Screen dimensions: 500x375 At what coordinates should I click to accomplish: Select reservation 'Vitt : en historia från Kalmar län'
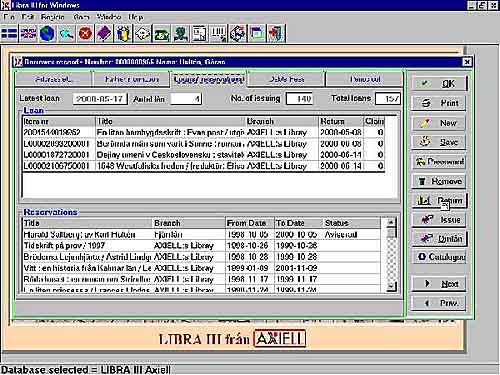click(202, 268)
